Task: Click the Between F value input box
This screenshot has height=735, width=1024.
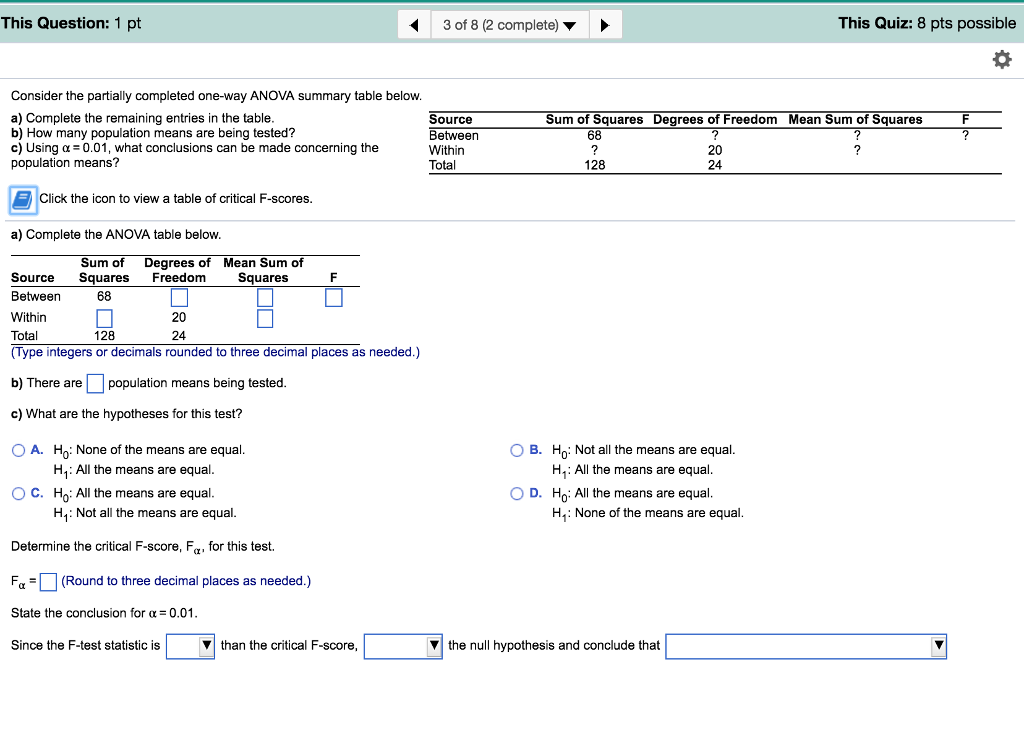Action: click(334, 298)
